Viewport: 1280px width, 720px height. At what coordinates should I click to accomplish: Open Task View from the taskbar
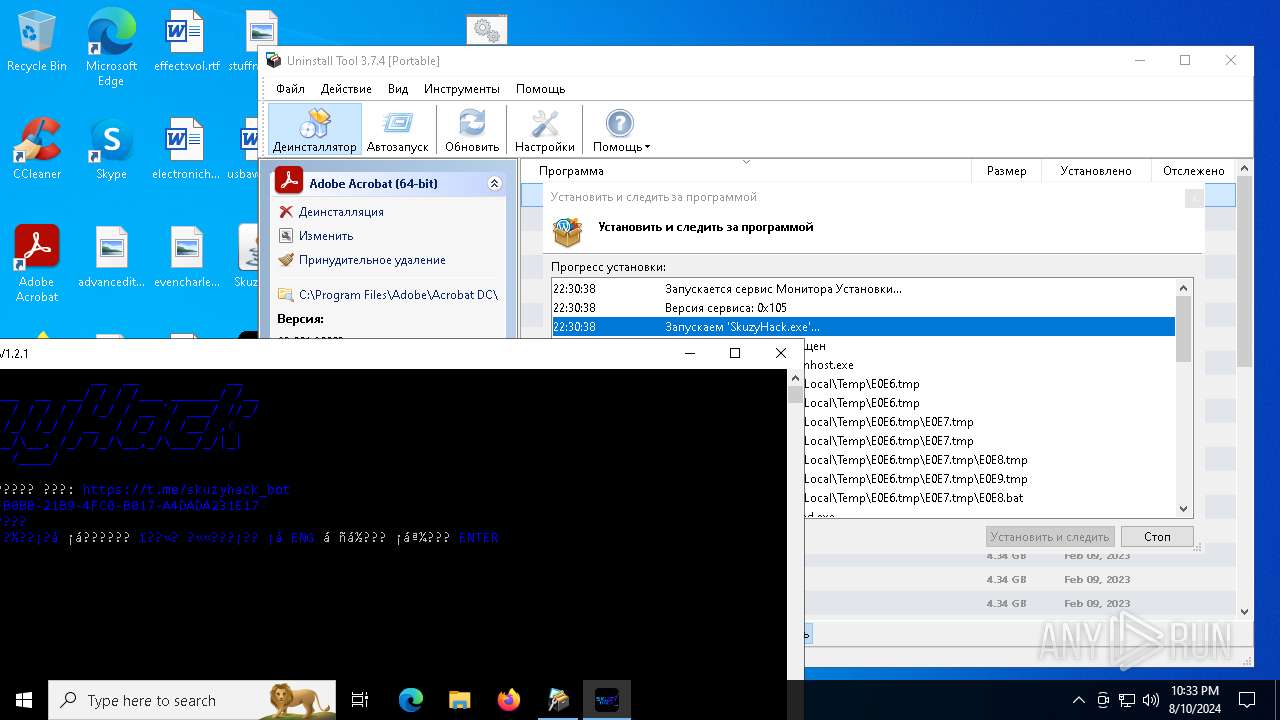point(361,700)
